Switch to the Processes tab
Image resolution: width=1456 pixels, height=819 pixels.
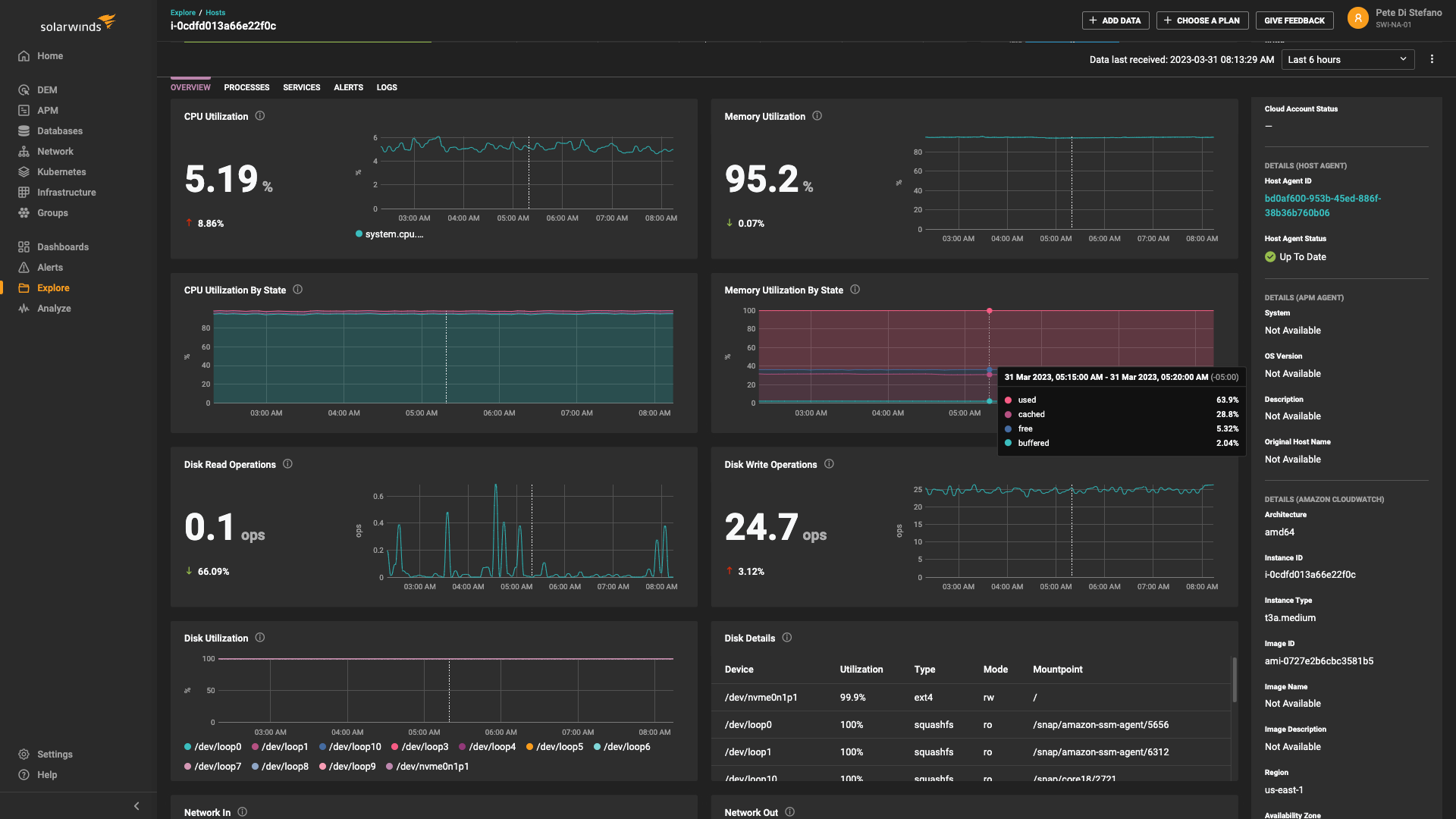(246, 87)
